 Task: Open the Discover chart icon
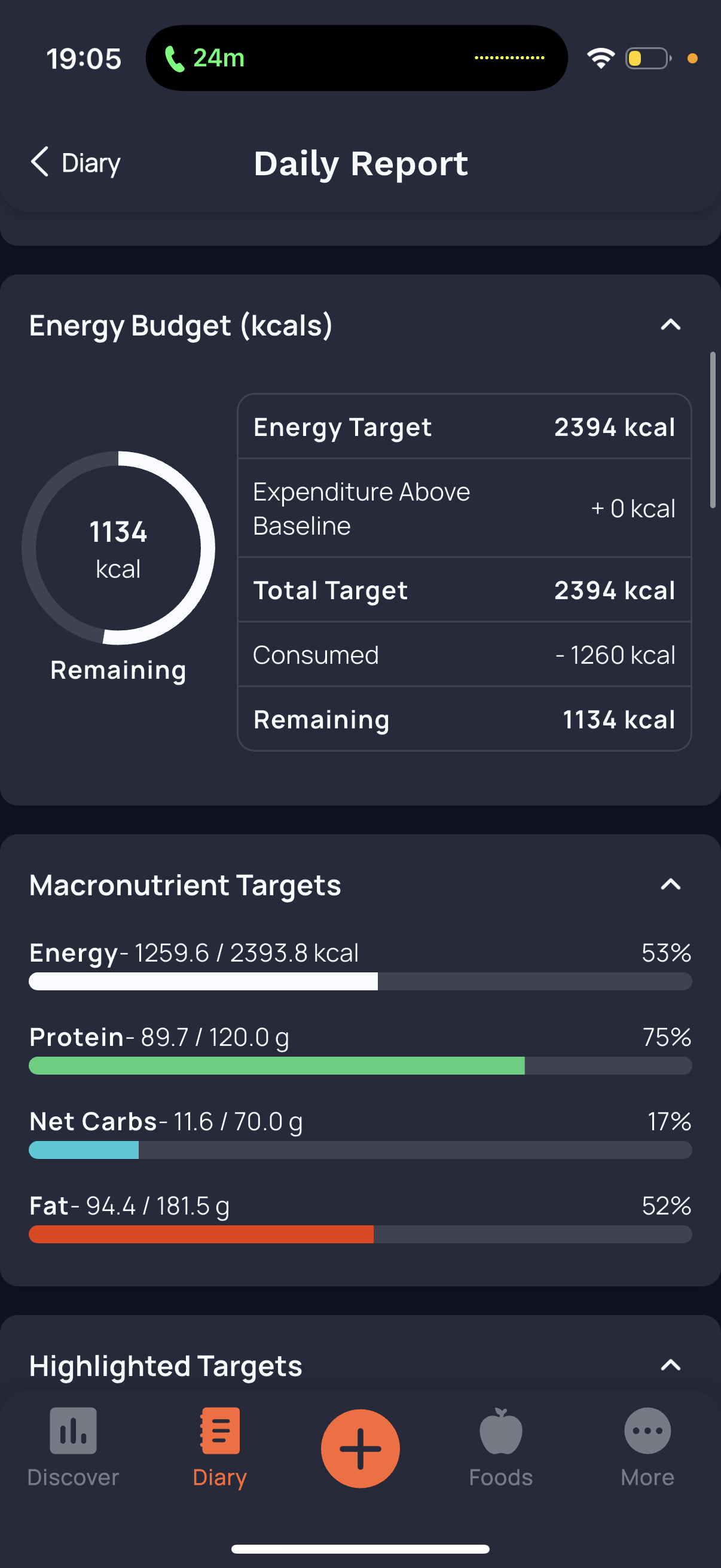click(73, 1431)
